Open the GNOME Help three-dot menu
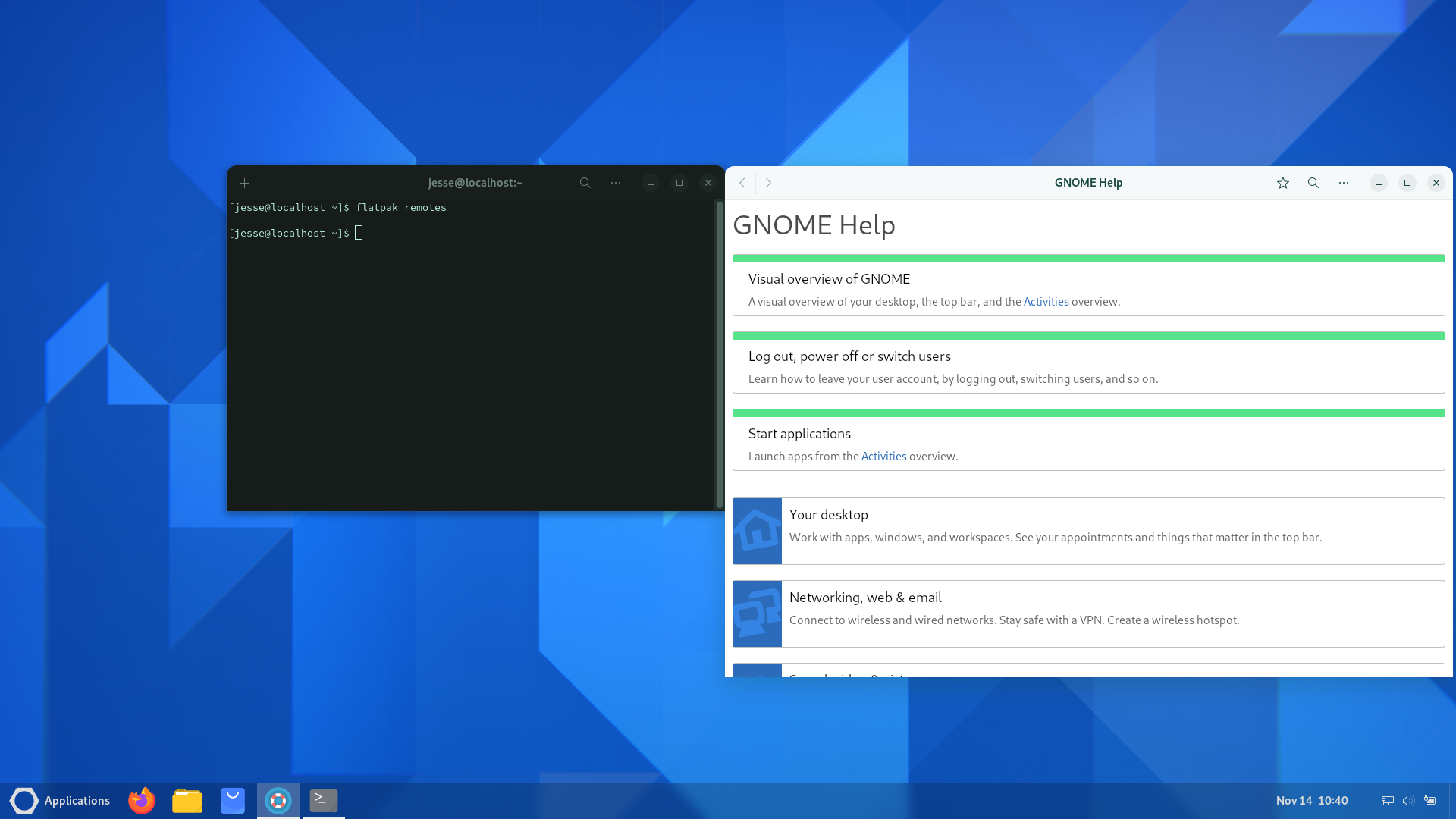The height and width of the screenshot is (819, 1456). point(1343,183)
